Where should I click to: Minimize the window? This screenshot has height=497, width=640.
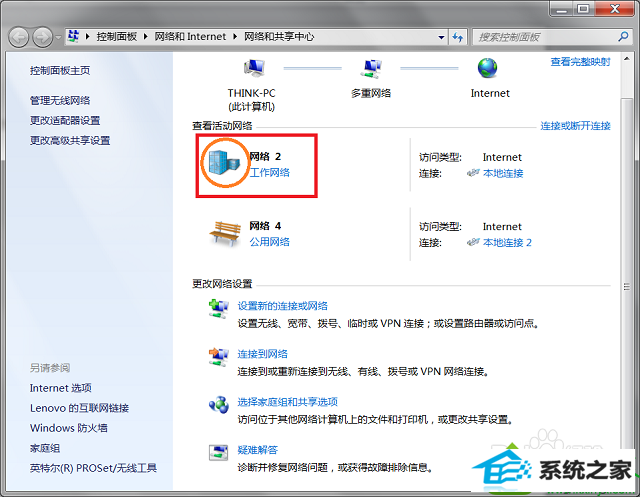562,9
